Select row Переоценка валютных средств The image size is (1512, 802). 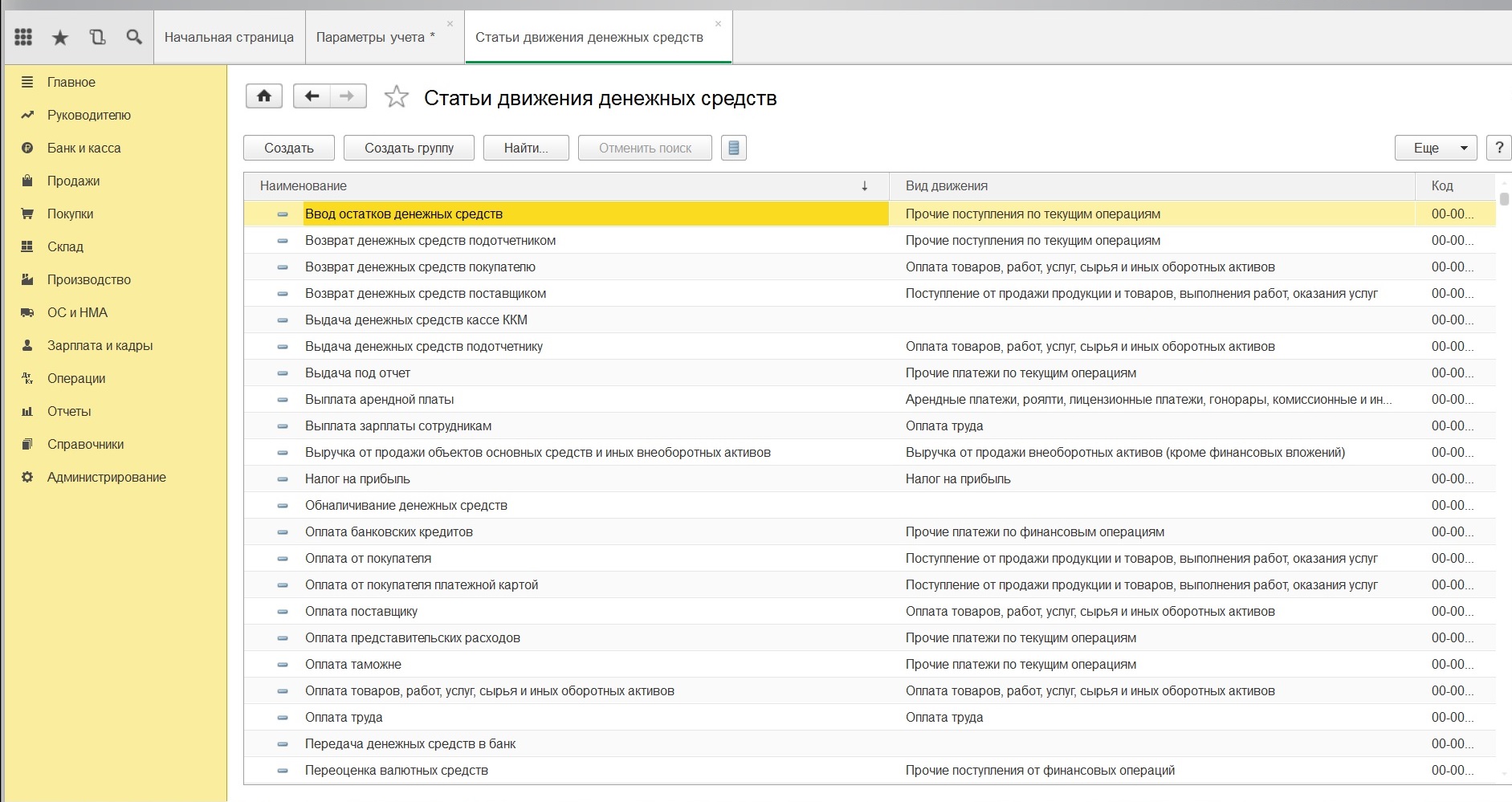click(870, 770)
